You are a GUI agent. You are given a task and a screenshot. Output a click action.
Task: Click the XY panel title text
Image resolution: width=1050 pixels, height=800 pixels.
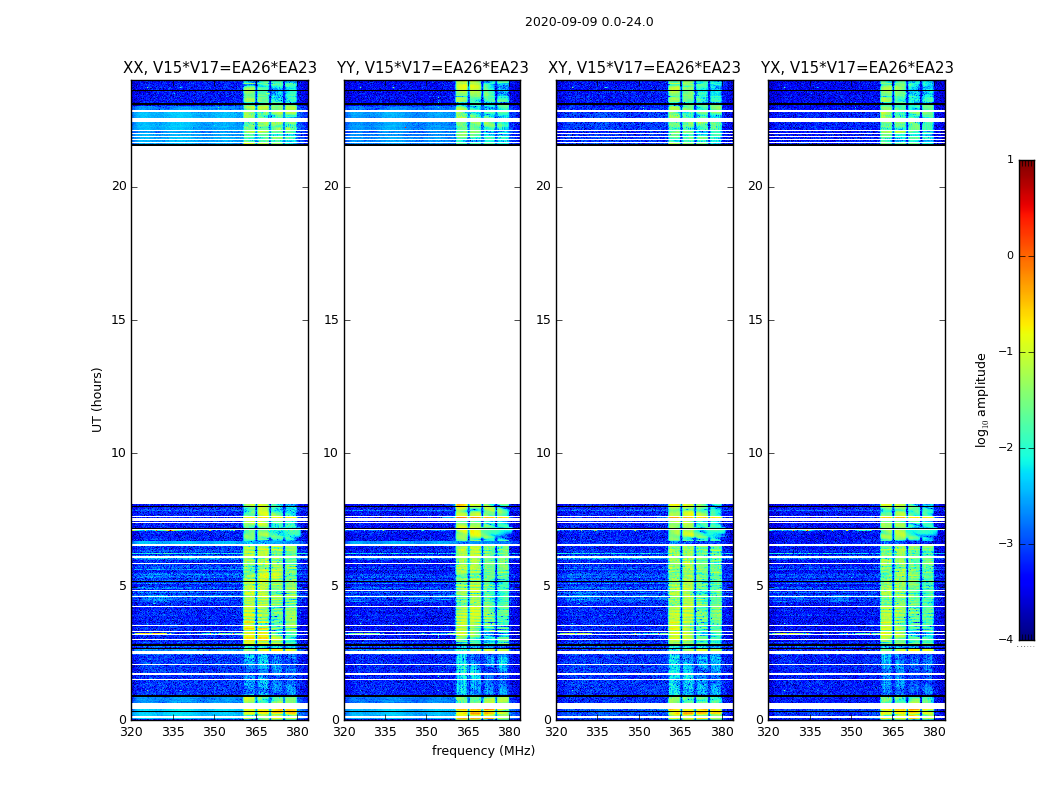coord(644,68)
